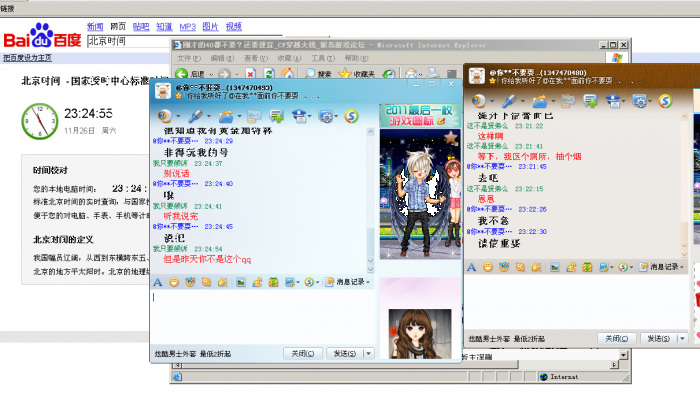The image size is (700, 405).
Task: Open IE 帮助 menu
Action: [356, 58]
